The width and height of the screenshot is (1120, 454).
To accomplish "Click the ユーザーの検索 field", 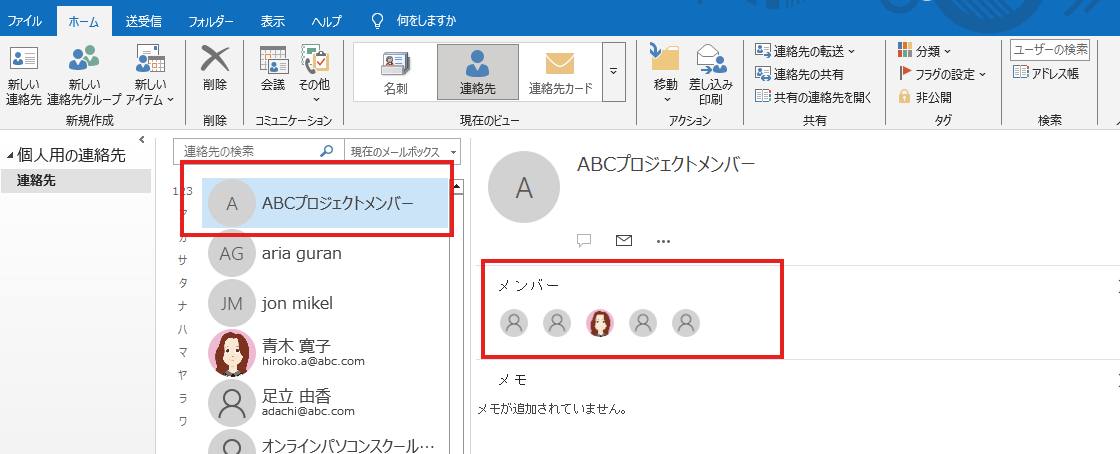I will click(1050, 50).
